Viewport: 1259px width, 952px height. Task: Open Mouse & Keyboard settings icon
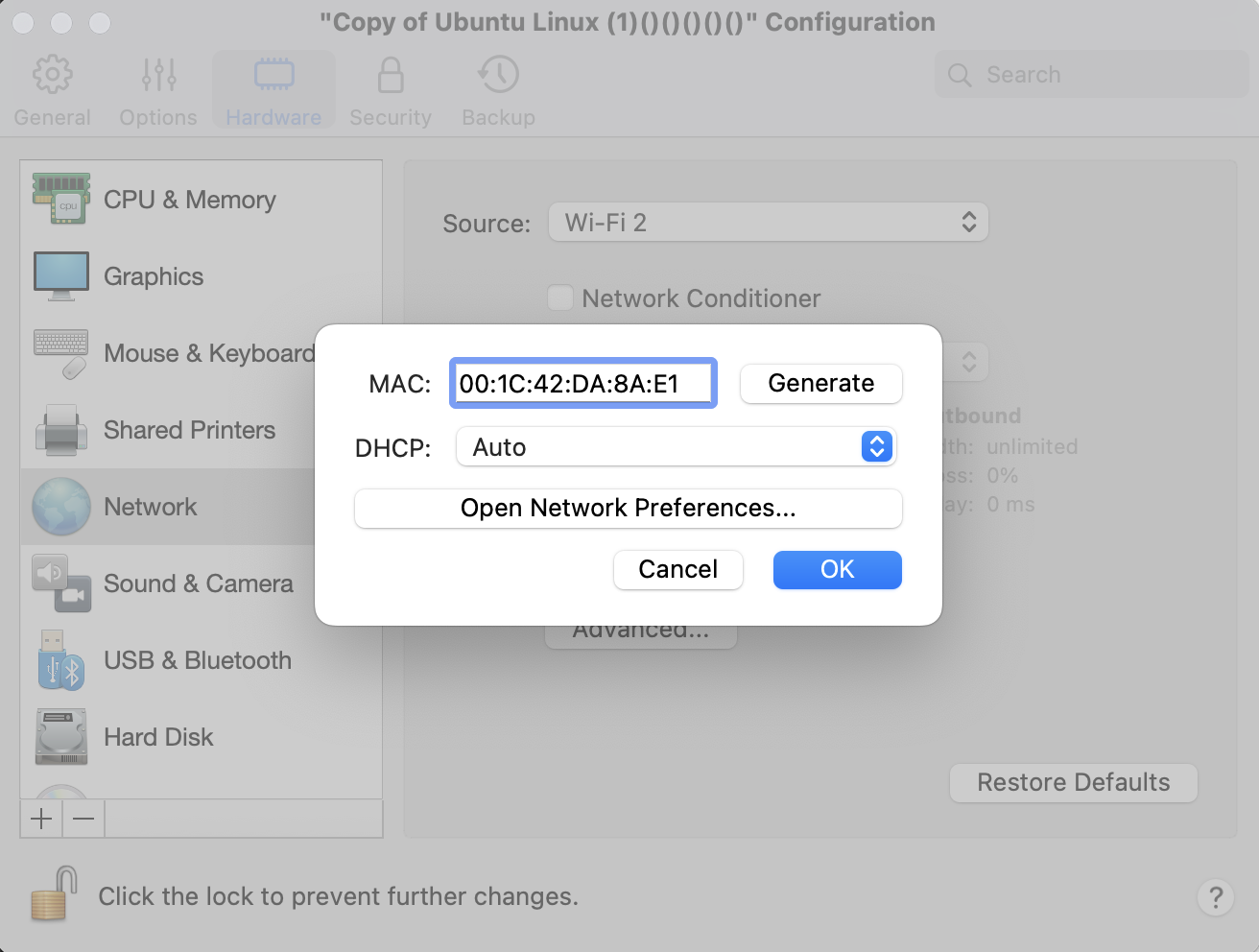[61, 353]
